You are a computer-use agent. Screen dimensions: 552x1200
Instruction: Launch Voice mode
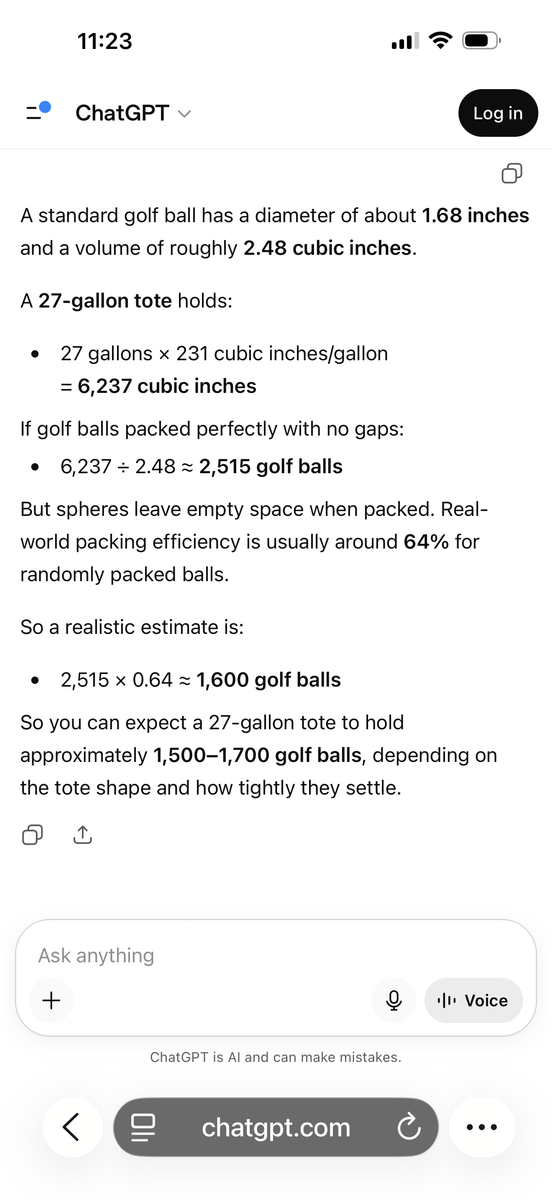pyautogui.click(x=474, y=1000)
